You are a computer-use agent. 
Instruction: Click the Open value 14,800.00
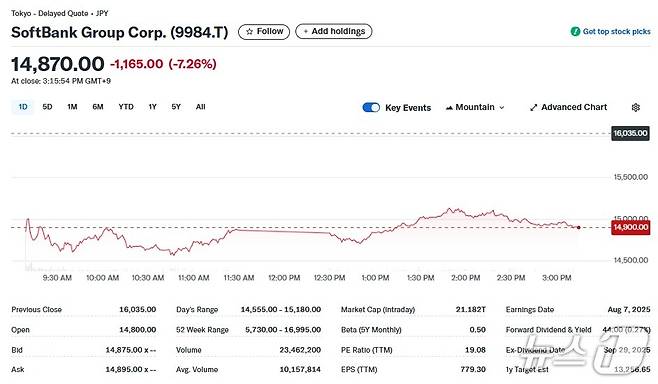tap(138, 330)
